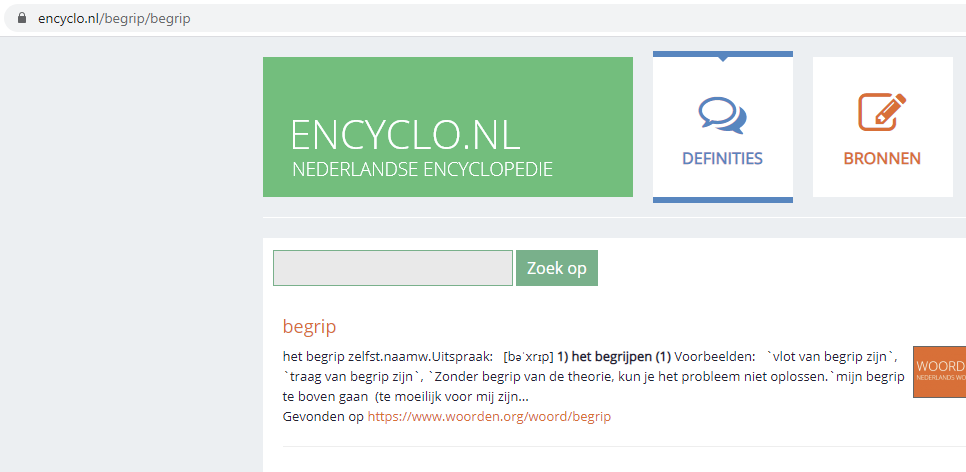Click the blue bar beneath Definities tile
This screenshot has width=966, height=472.
[722, 200]
